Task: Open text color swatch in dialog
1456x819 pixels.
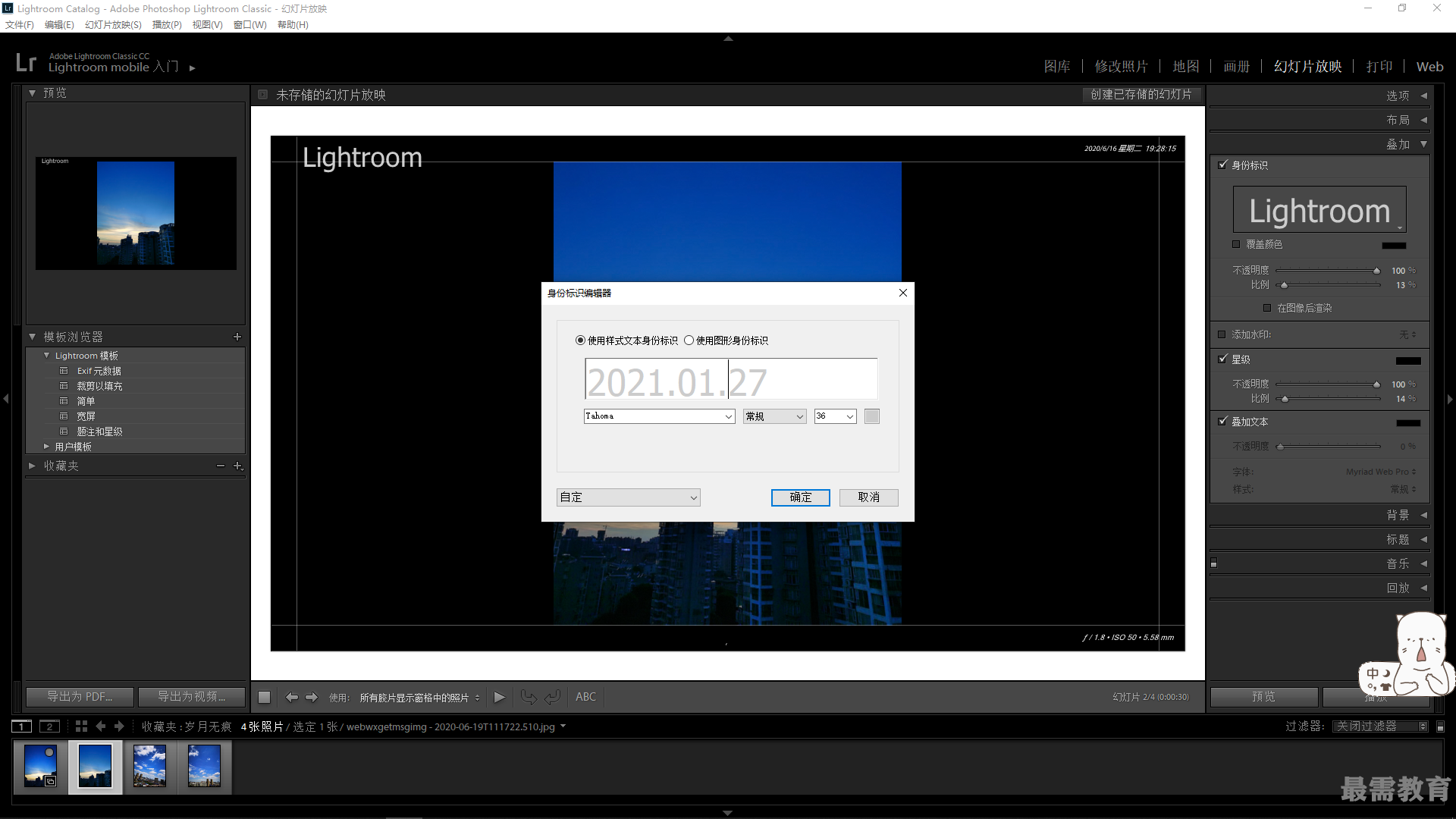Action: 872,416
